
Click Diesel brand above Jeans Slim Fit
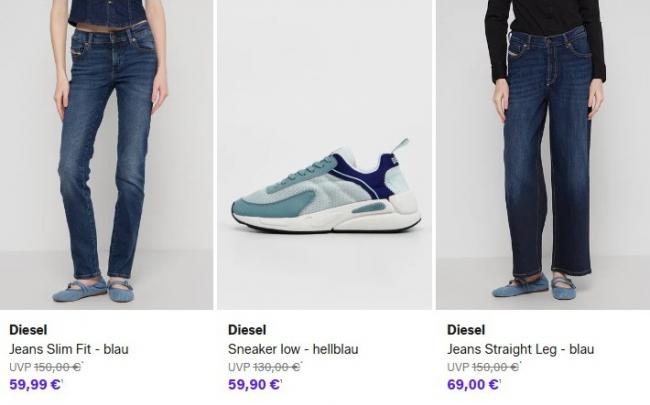[x=28, y=330]
